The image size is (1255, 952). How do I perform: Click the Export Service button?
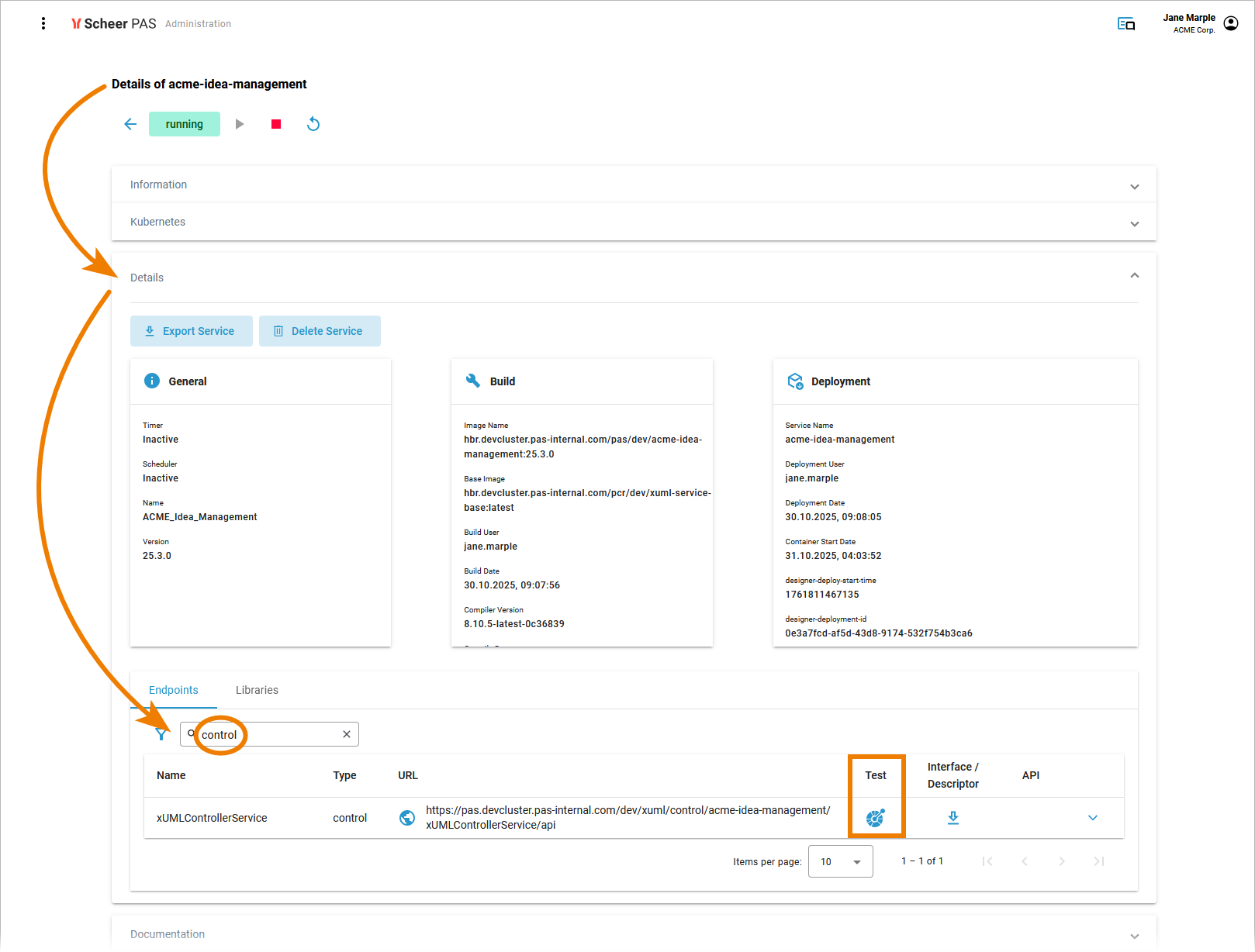[x=192, y=331]
